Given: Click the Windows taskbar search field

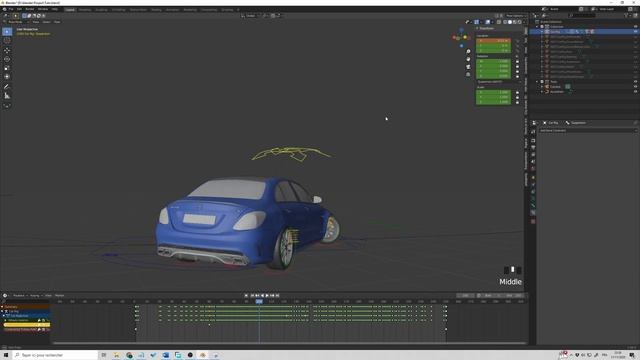Looking at the screenshot, I should tap(56, 355).
